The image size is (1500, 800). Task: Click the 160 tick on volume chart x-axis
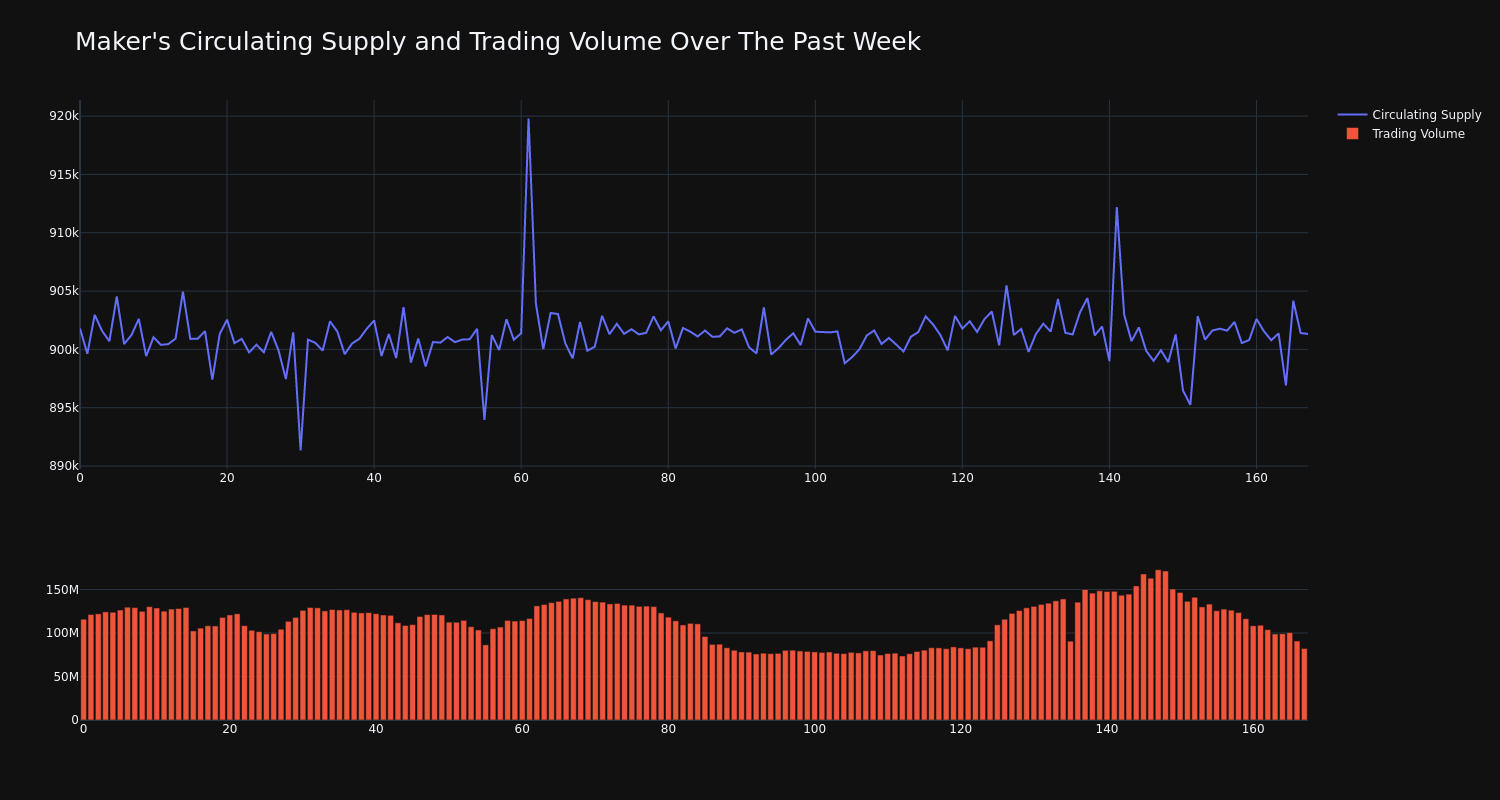coord(1253,730)
